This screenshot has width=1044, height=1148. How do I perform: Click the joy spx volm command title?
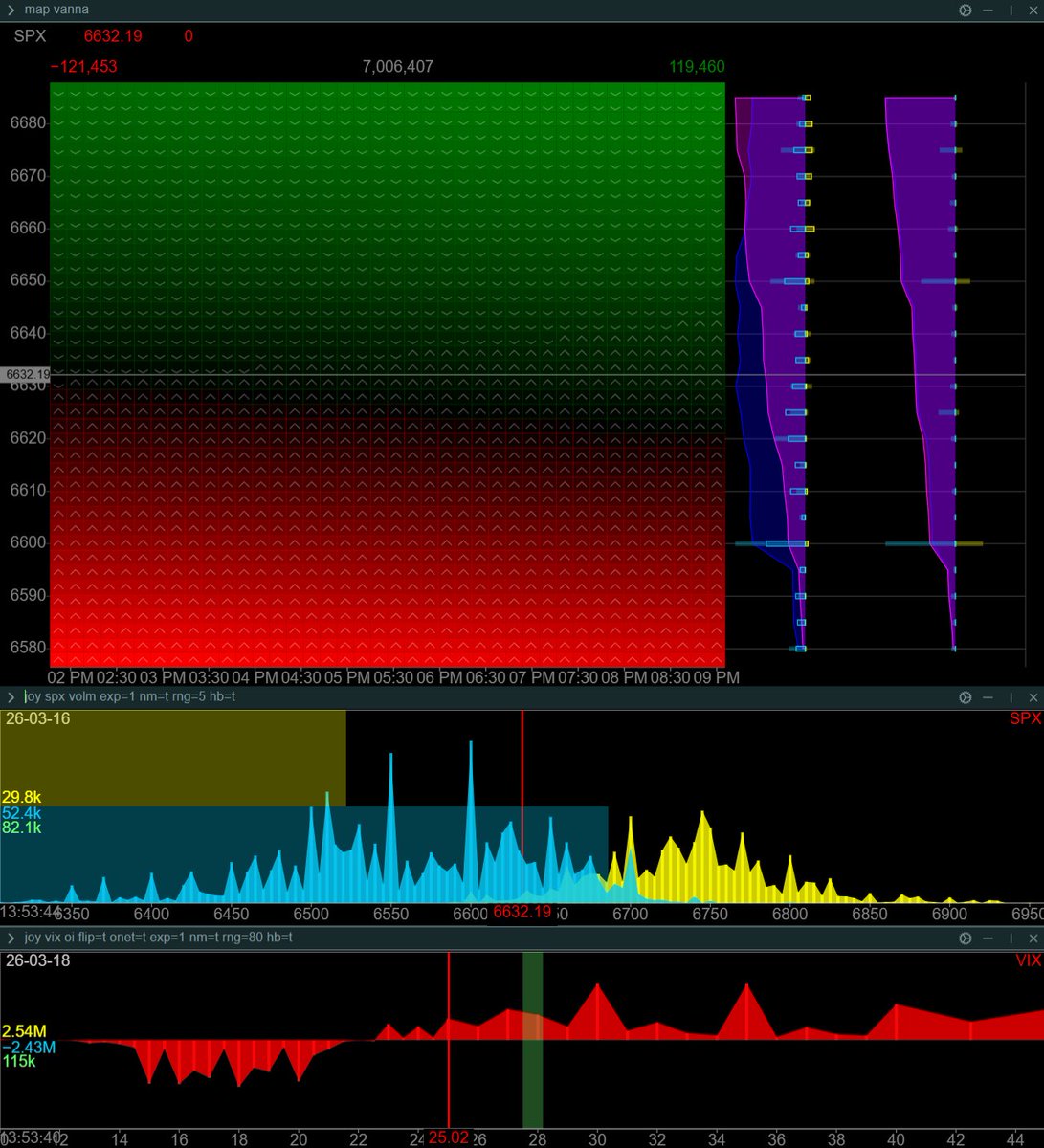[x=130, y=696]
